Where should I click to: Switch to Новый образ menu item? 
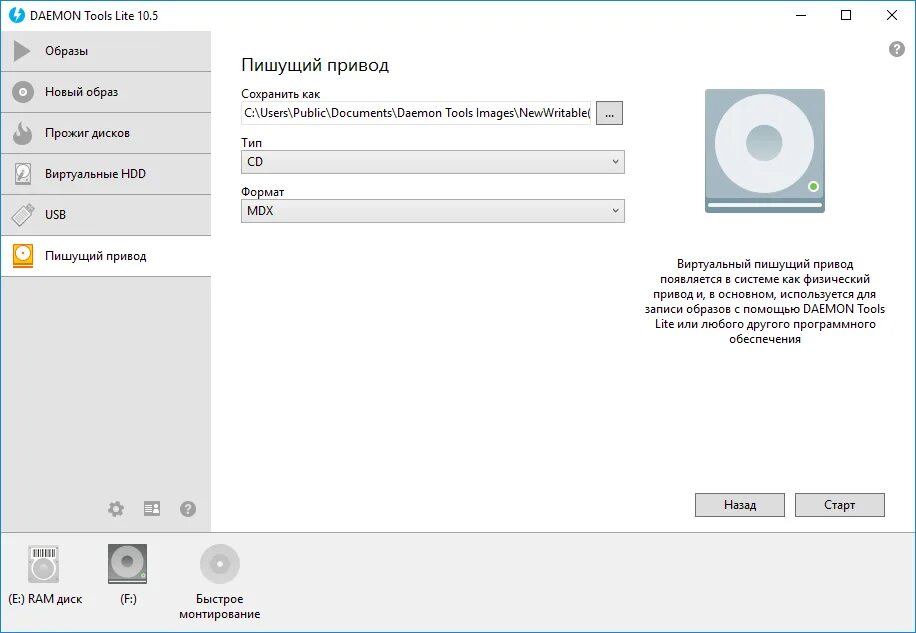tap(106, 92)
